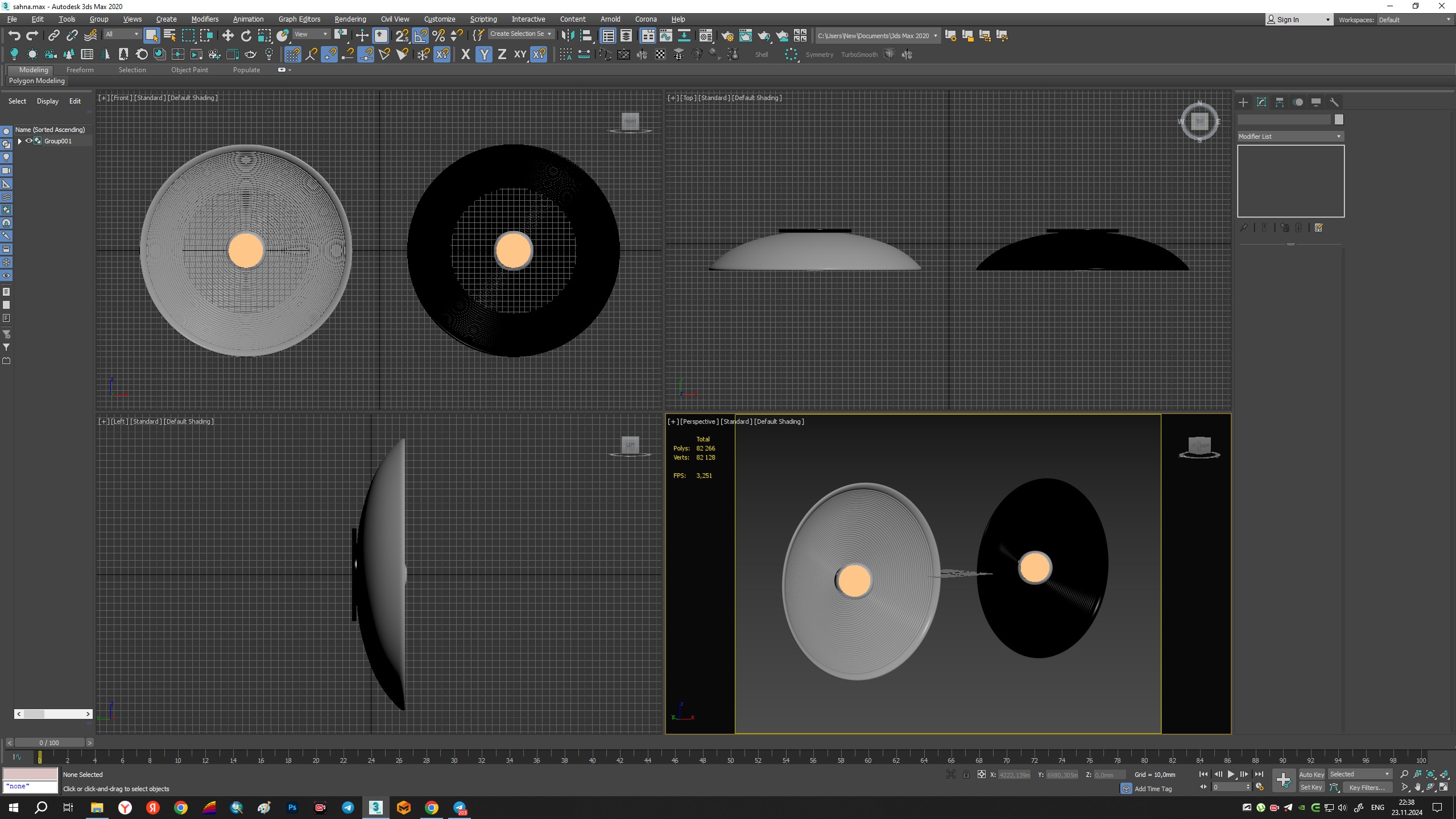Open the Modify command panel tab
Viewport: 1456px width, 819px height.
tap(1261, 102)
